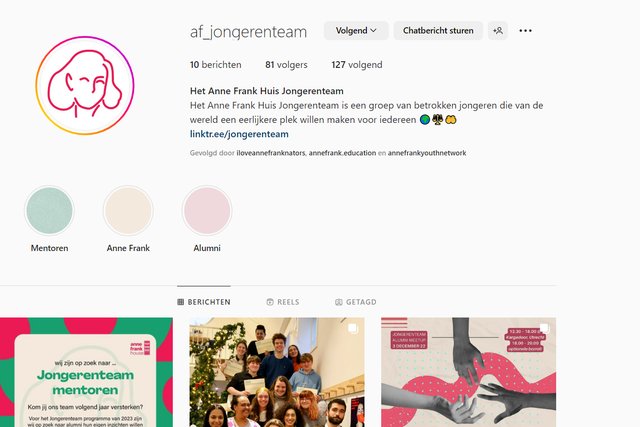Open the pink Alumni highlight
This screenshot has width=640, height=427.
click(x=207, y=211)
